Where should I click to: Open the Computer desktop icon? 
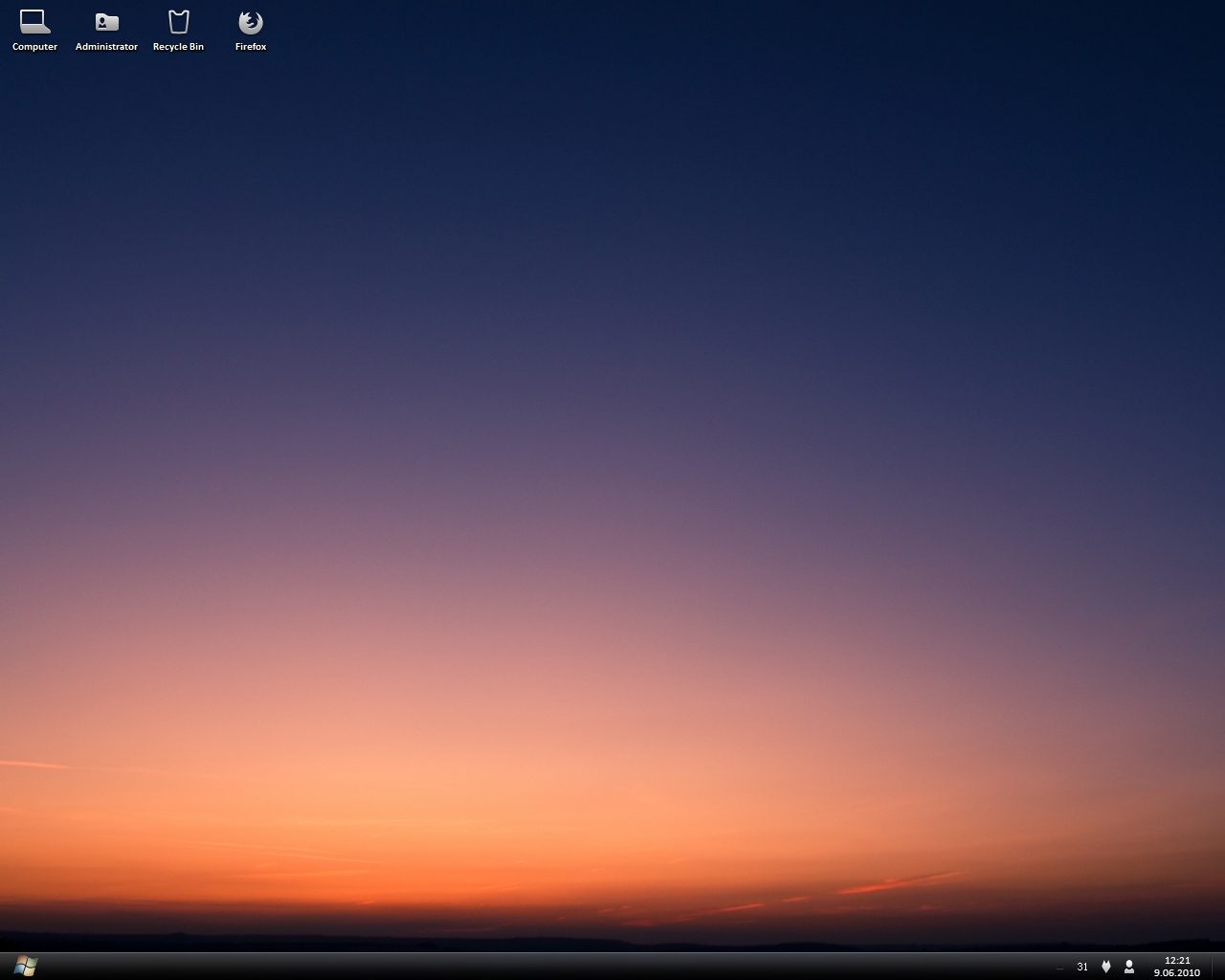tap(34, 30)
